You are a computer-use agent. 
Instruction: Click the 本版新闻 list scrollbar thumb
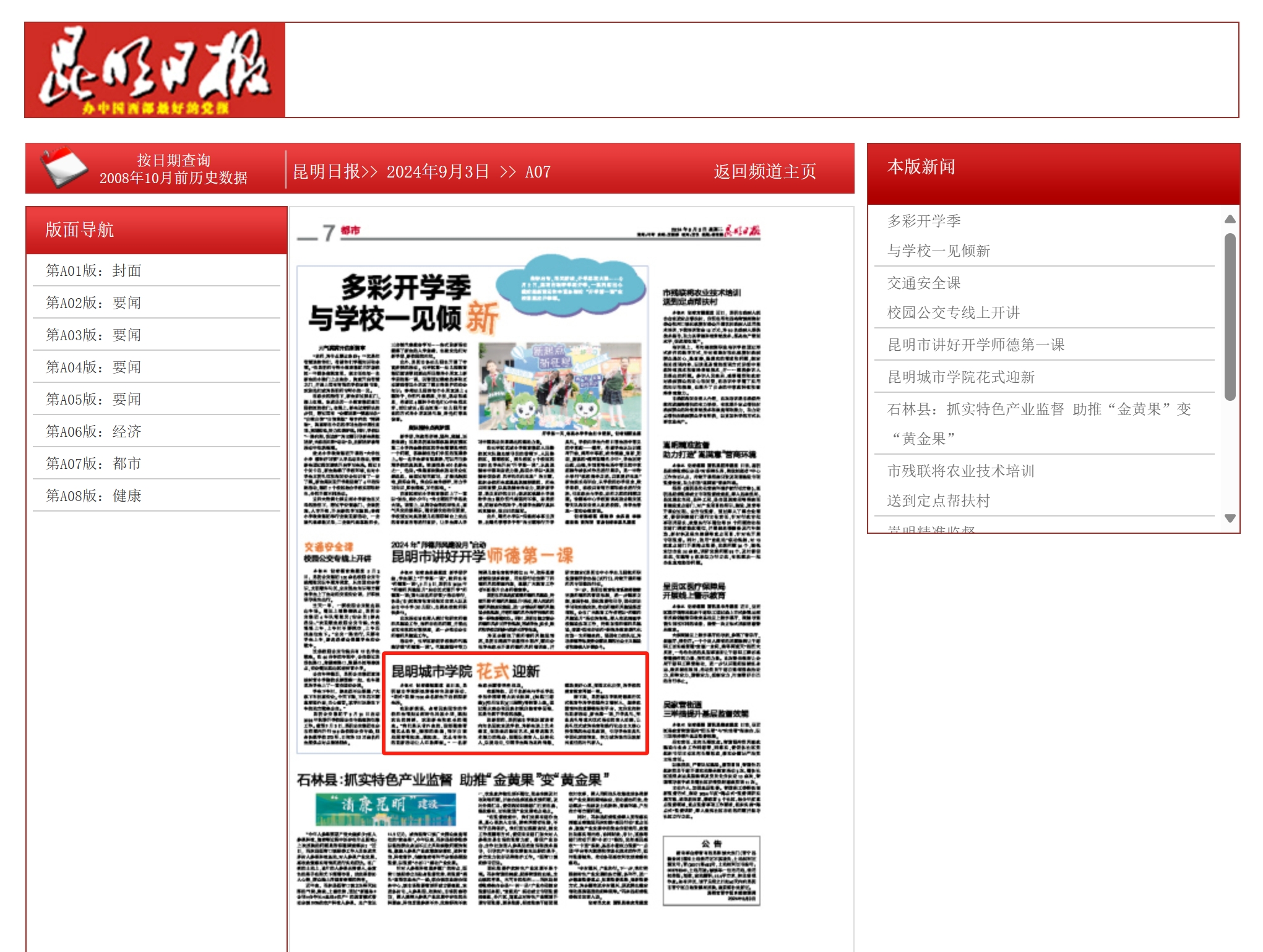click(1230, 317)
